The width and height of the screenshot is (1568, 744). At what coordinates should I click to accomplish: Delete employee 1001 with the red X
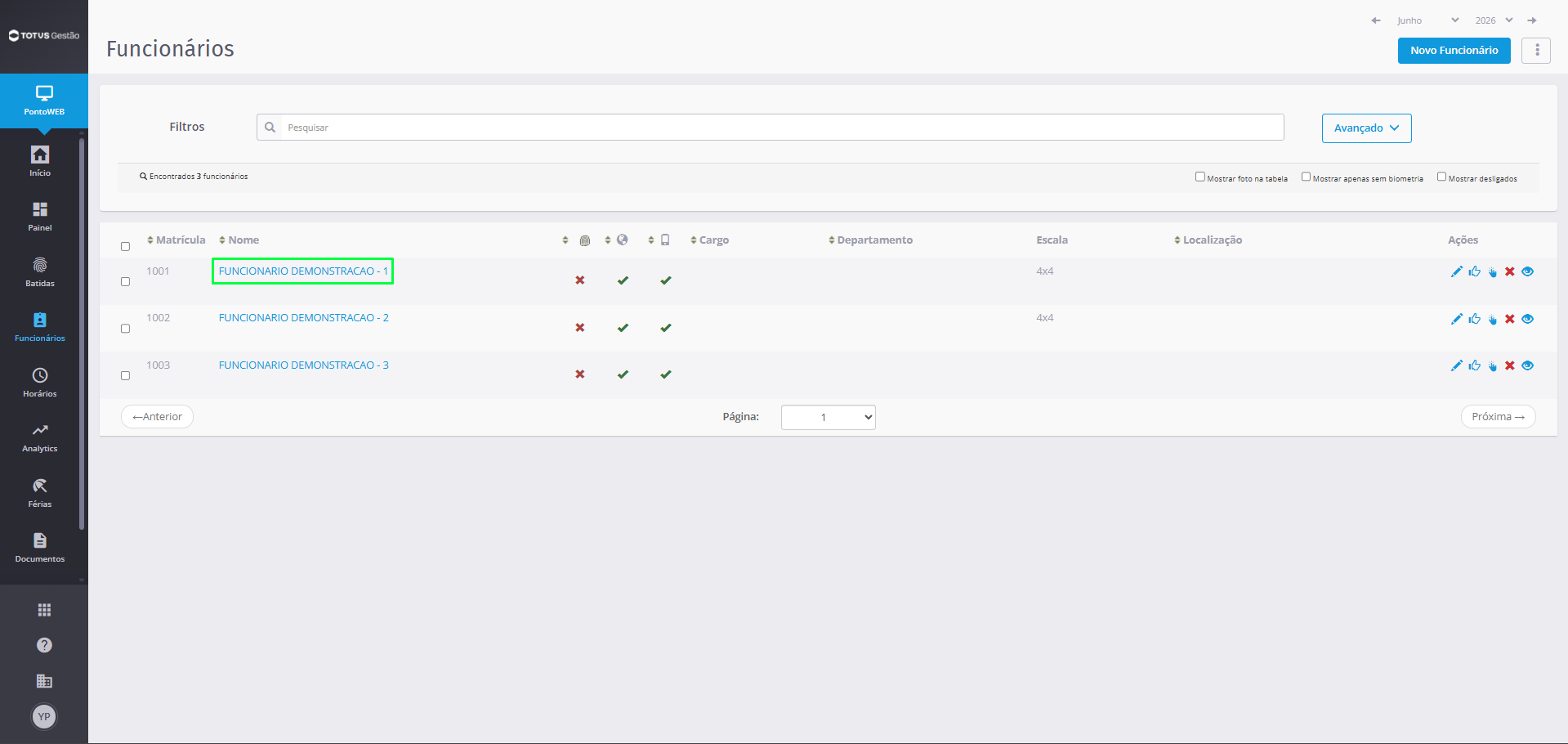point(1510,271)
